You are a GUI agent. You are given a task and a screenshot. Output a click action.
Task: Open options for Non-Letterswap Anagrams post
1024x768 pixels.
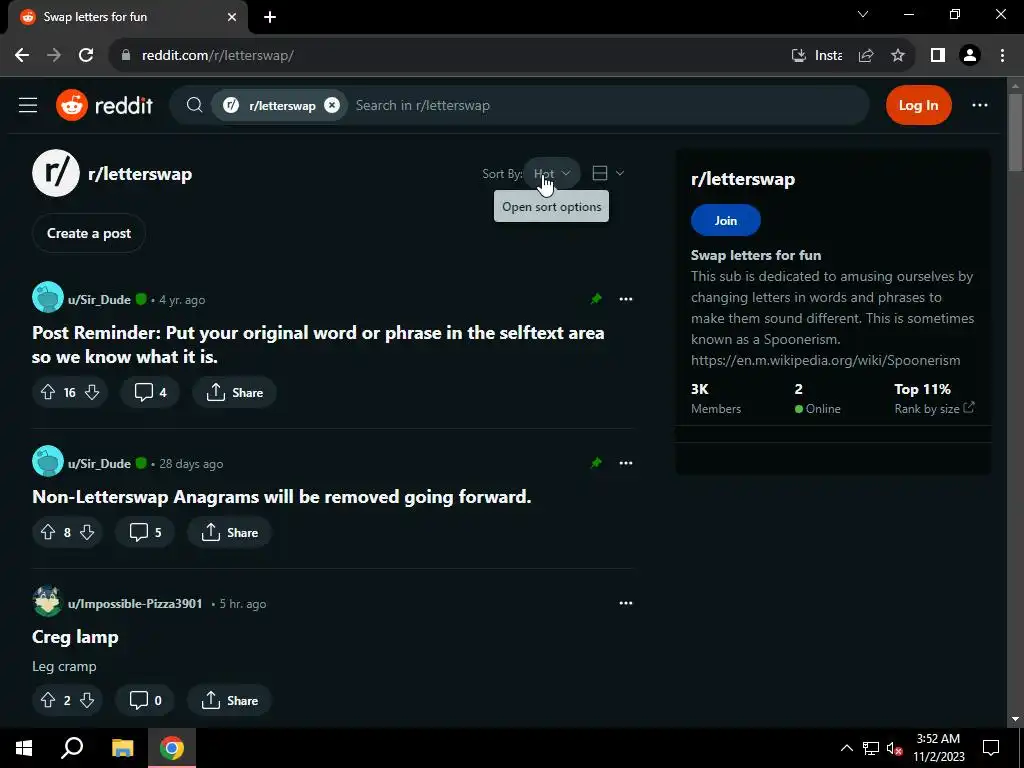[626, 463]
